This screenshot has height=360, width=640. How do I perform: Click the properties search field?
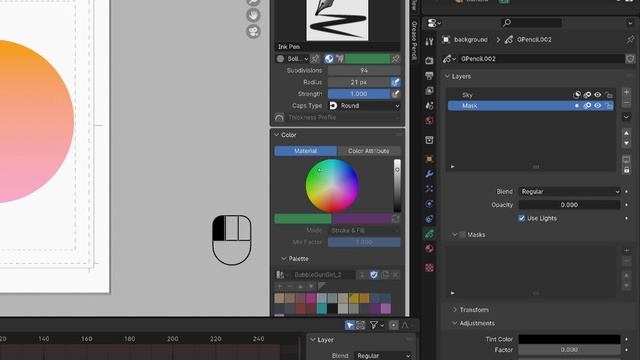point(531,23)
